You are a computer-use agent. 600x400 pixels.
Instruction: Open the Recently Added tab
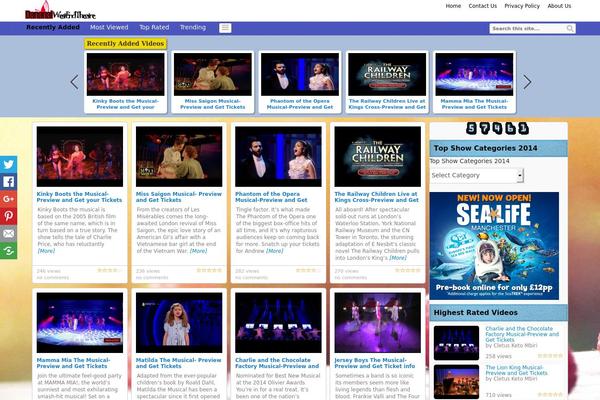53,28
